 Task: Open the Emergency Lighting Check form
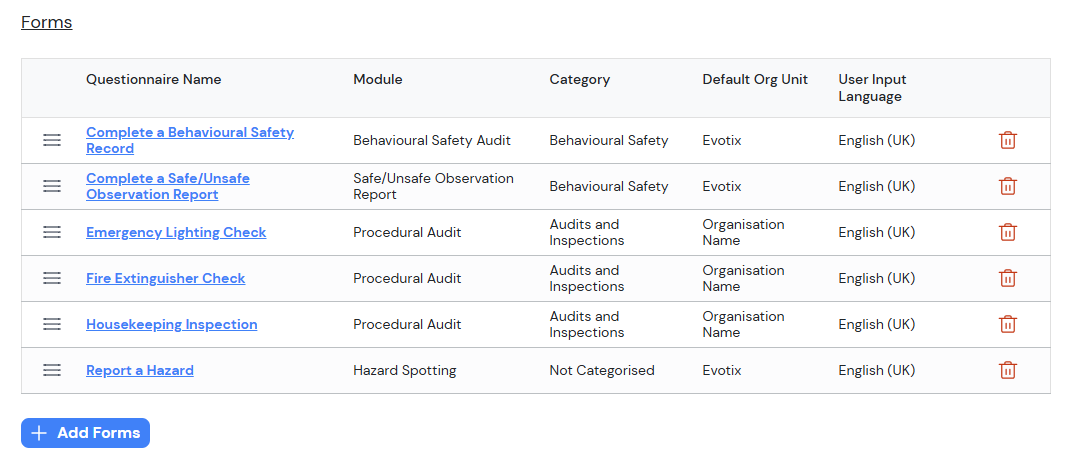pyautogui.click(x=176, y=232)
